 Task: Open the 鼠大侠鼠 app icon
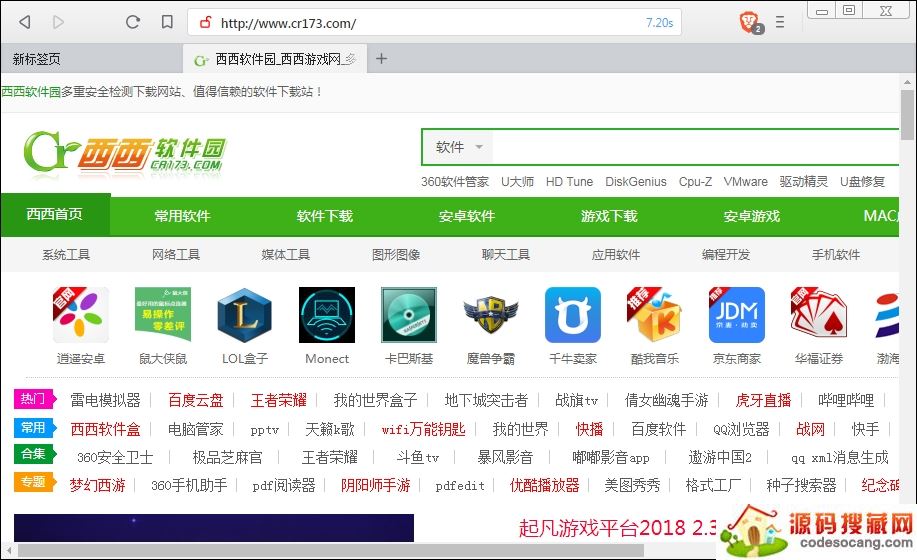click(163, 315)
